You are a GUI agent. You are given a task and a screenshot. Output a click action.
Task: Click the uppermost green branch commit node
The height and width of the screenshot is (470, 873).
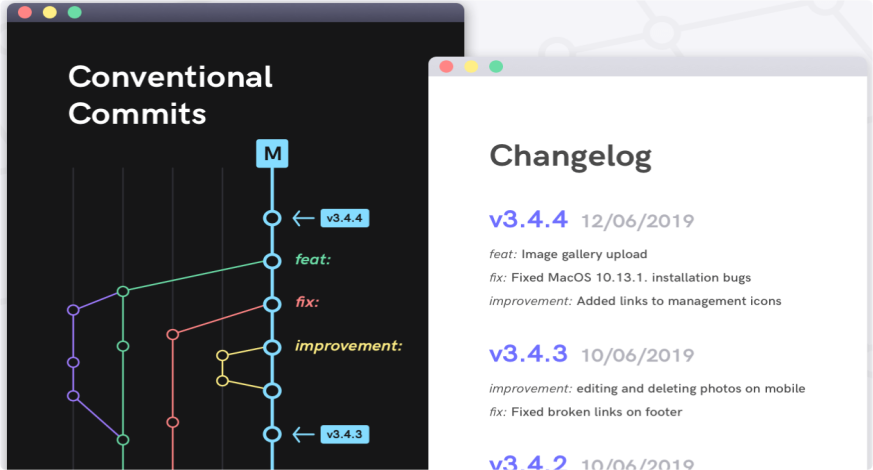123,291
